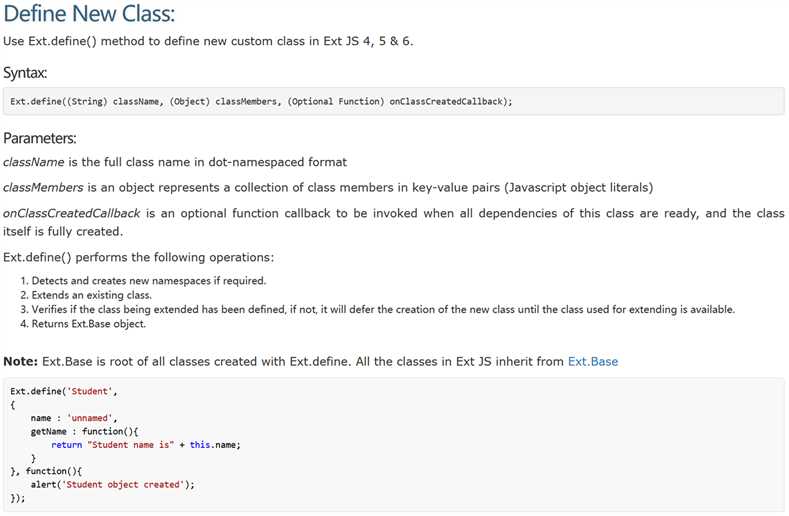Open the Ext.Base link
789x516 pixels.
593,361
